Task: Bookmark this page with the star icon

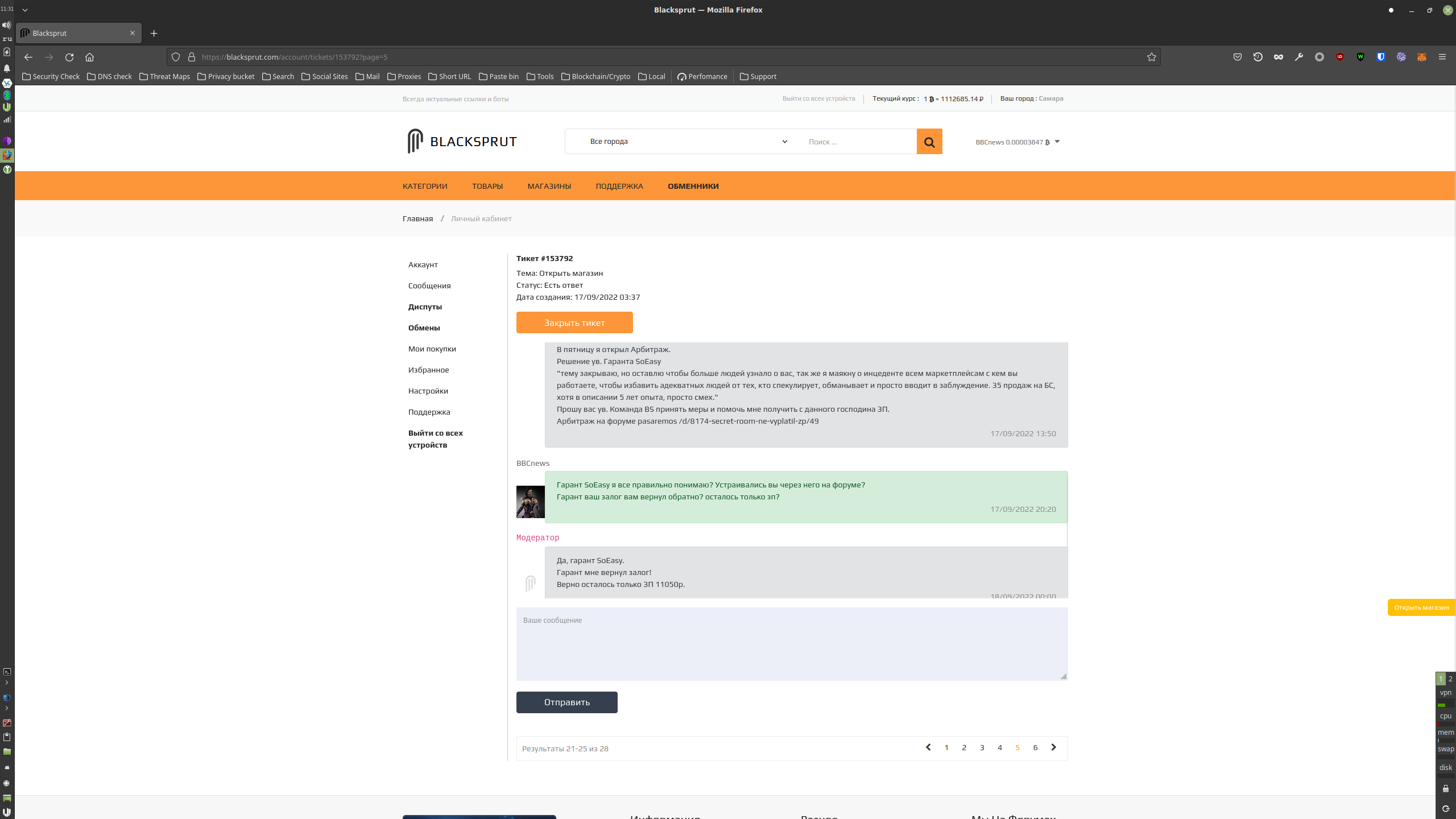Action: [1152, 57]
